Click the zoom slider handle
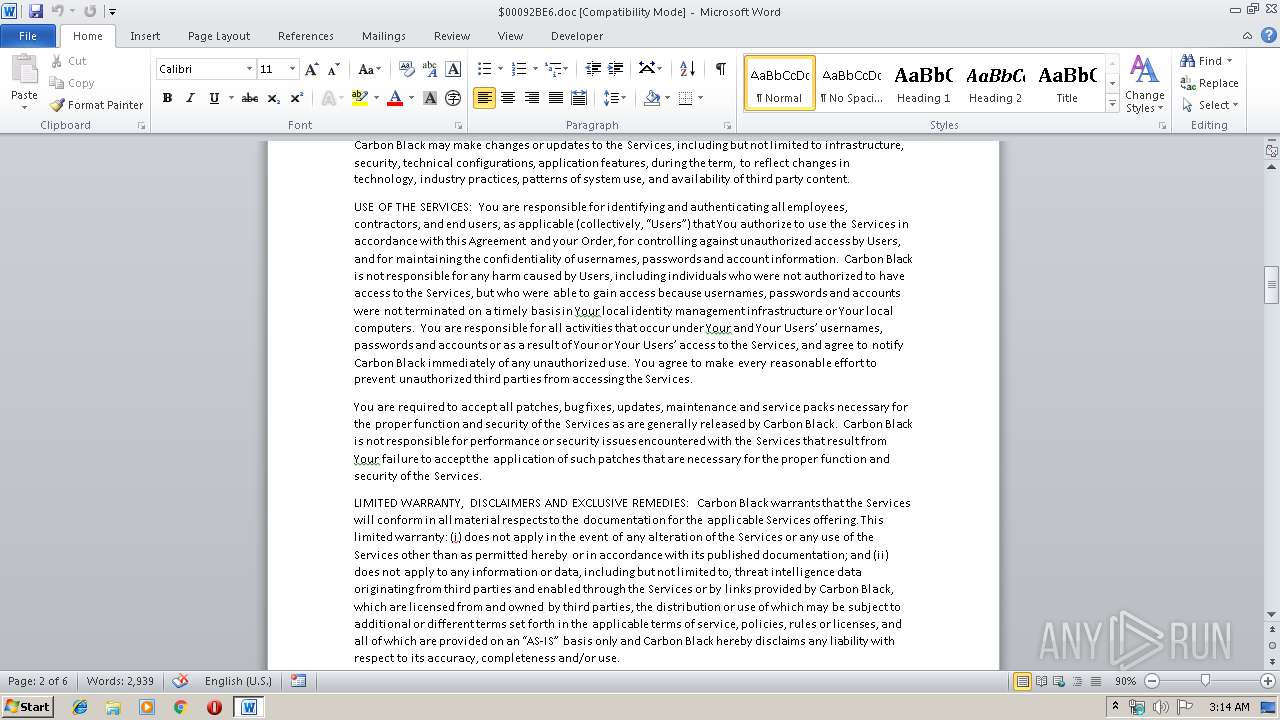 point(1205,681)
